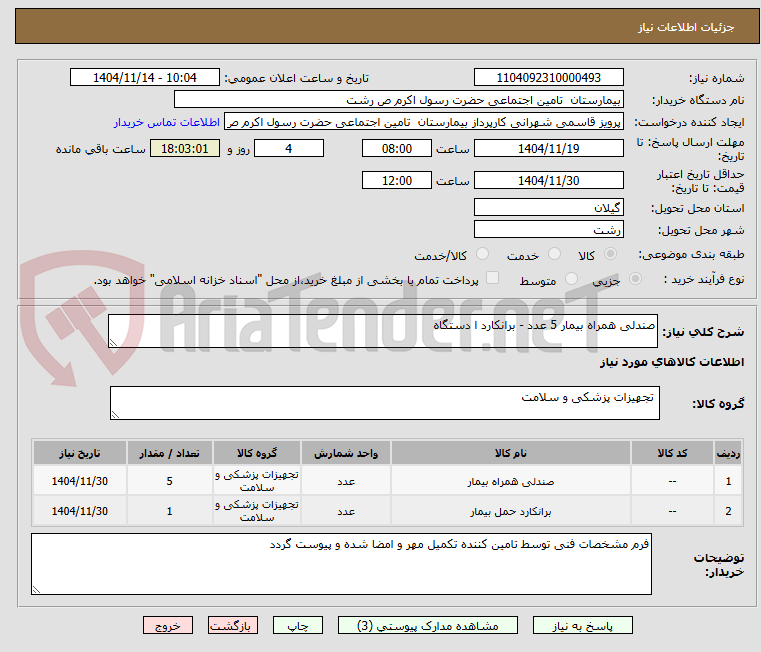
Task: Click the 12:00 validity time field
Action: coord(397,180)
